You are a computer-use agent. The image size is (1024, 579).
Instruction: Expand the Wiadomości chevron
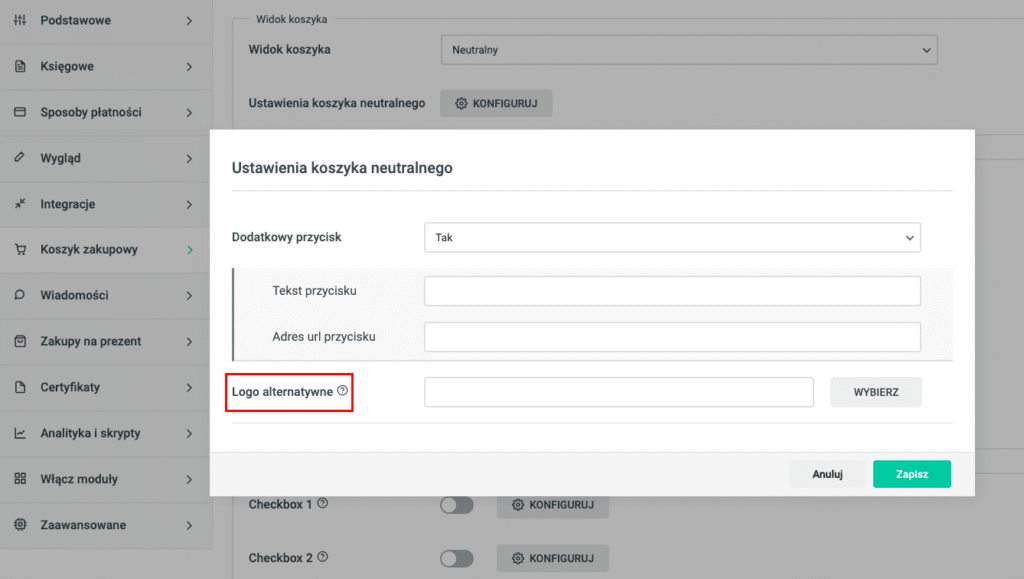189,296
